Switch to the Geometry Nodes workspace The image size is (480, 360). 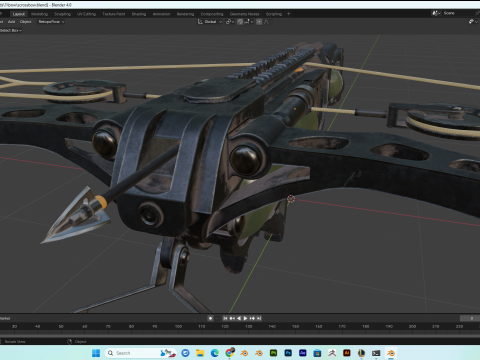click(245, 14)
